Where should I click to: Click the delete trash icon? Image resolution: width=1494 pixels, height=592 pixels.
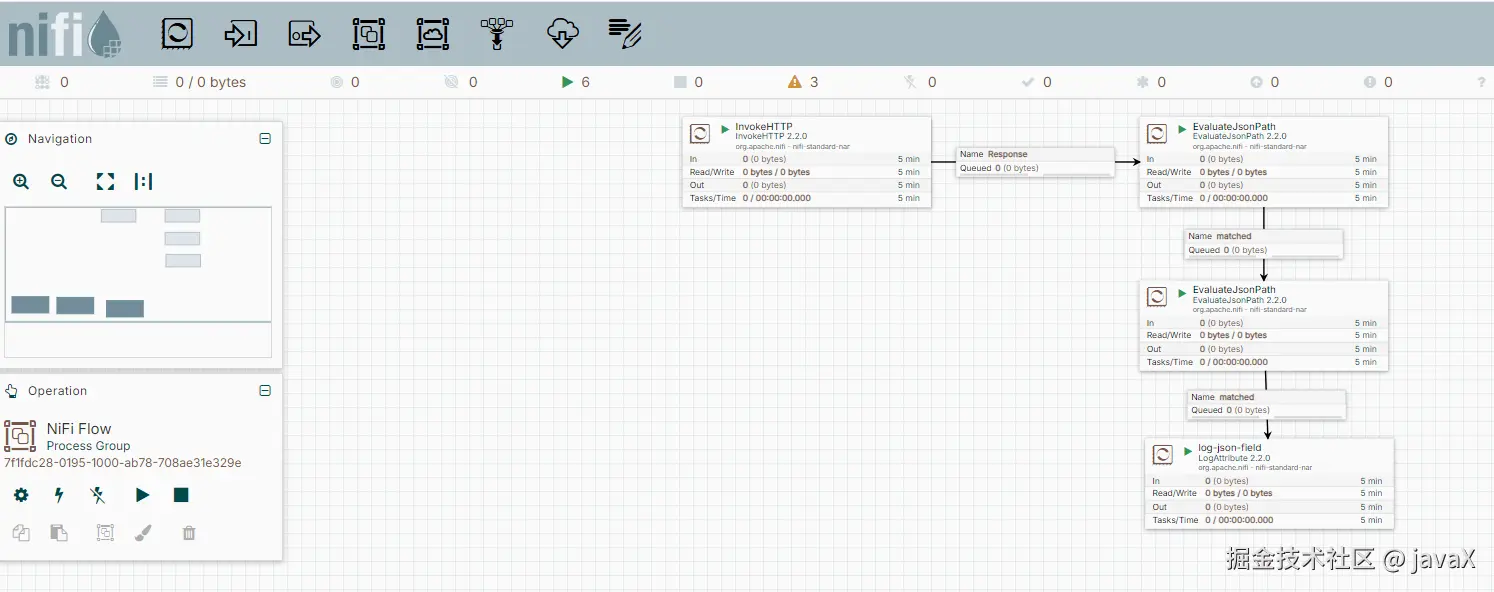click(189, 533)
